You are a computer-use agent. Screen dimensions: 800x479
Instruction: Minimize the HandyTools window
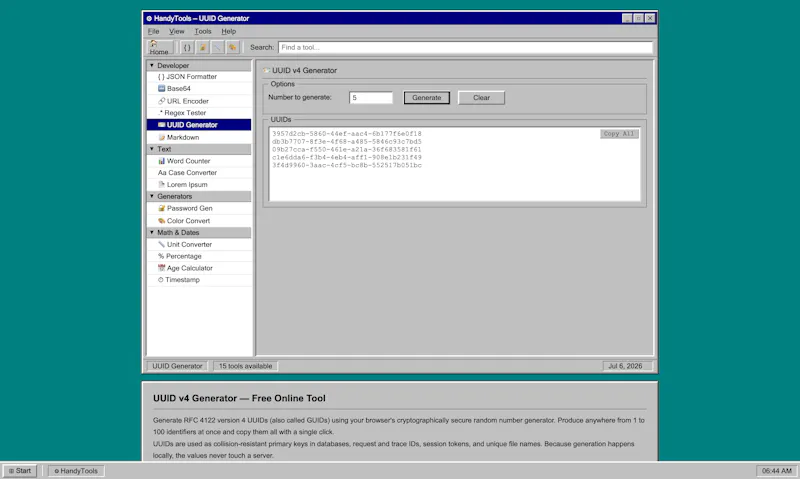[627, 18]
